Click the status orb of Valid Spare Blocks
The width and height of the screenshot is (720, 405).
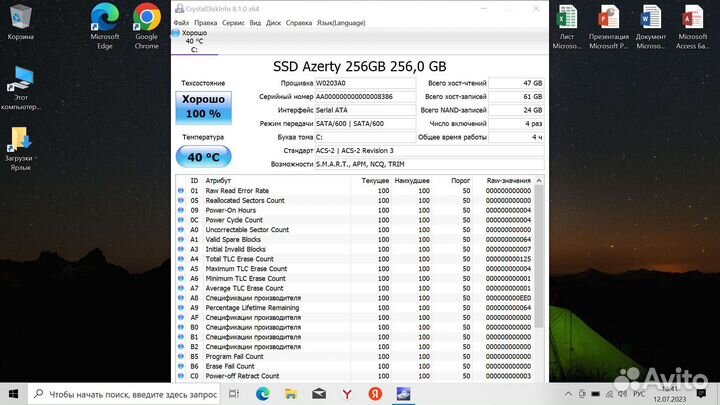point(181,239)
